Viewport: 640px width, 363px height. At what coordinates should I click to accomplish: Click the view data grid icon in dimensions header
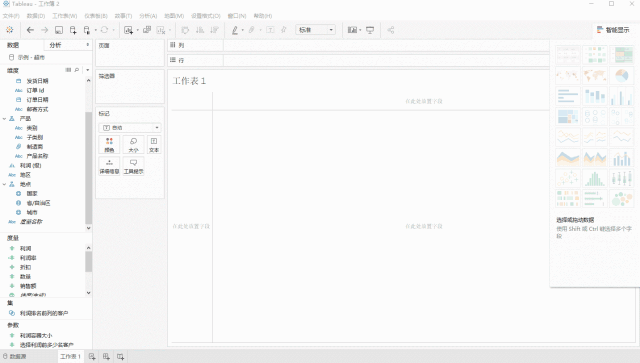point(68,70)
